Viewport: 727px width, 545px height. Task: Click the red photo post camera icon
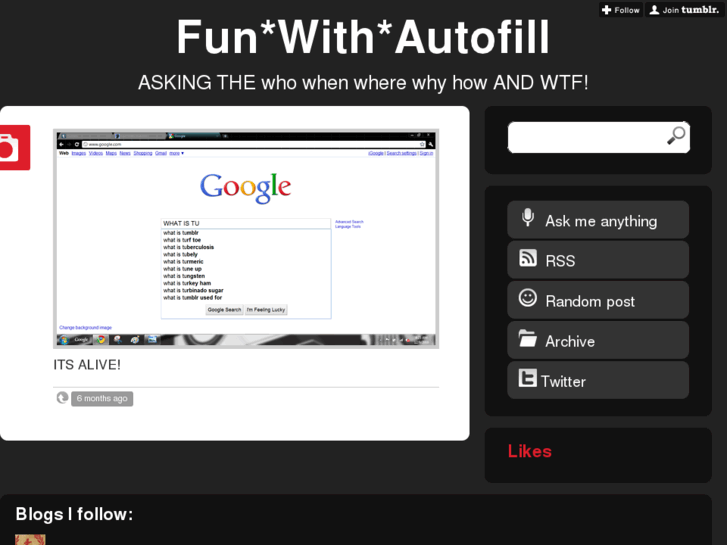coord(14,147)
